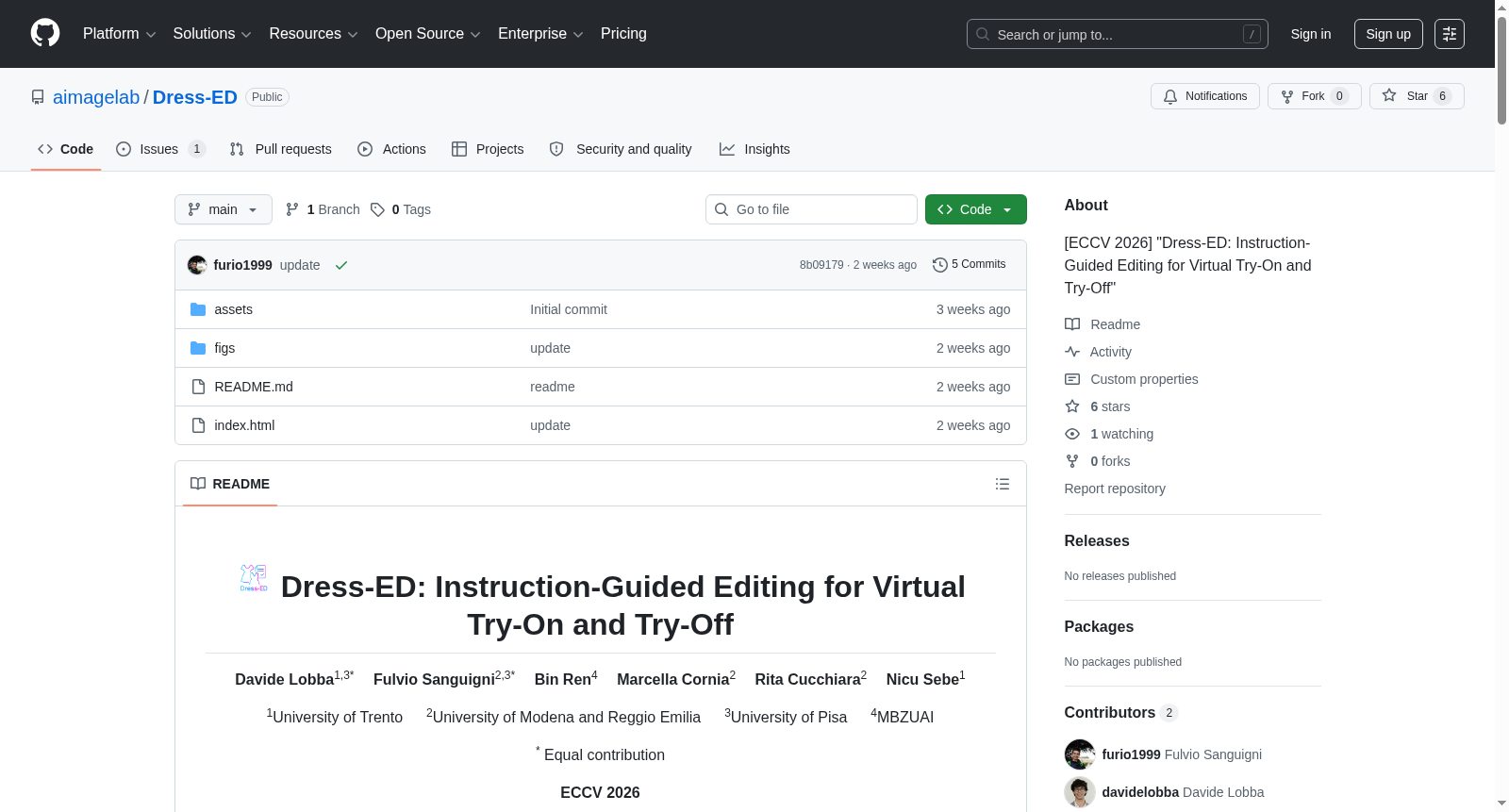This screenshot has width=1509, height=812.
Task: Open furio1999's avatar in the commit bar
Action: point(197,265)
